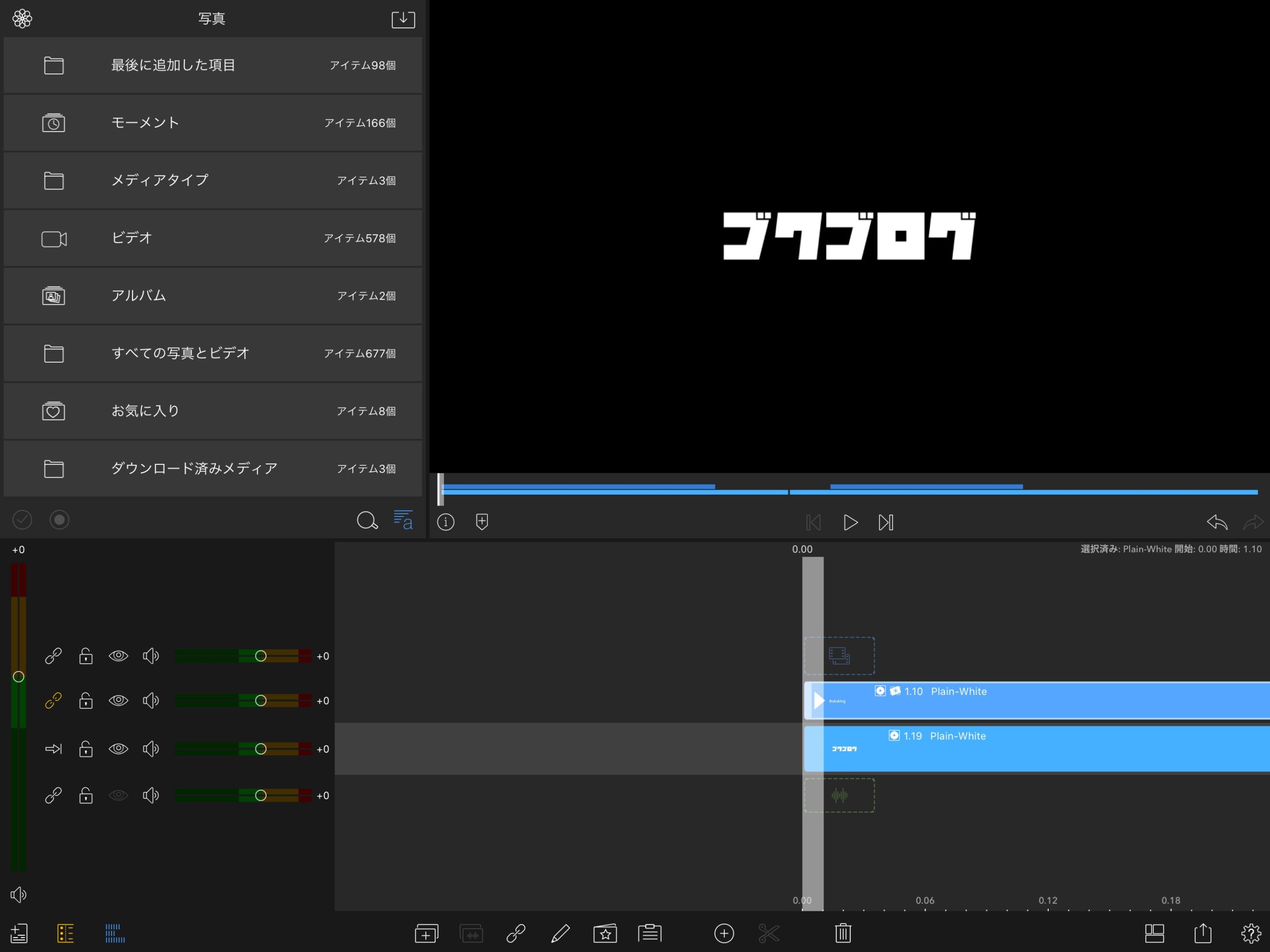Tap the add track icon at bottom-left
Viewport: 1270px width, 952px height.
19,933
